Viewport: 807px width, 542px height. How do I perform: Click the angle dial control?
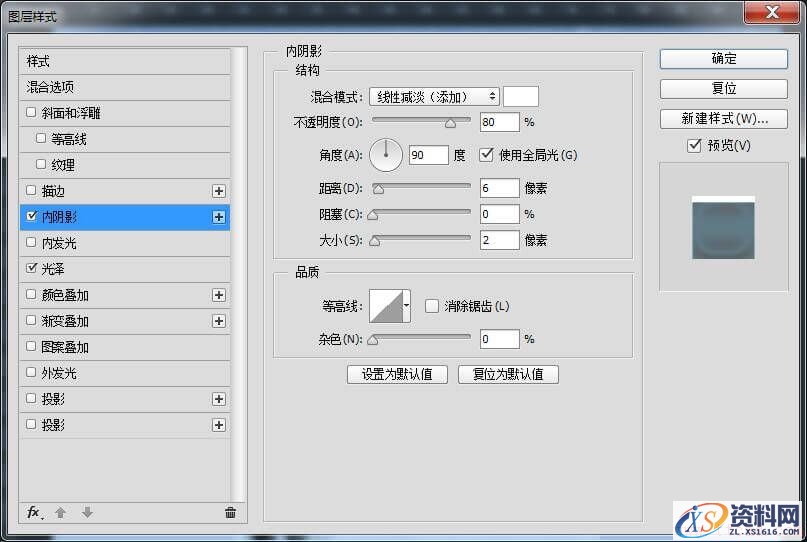386,155
